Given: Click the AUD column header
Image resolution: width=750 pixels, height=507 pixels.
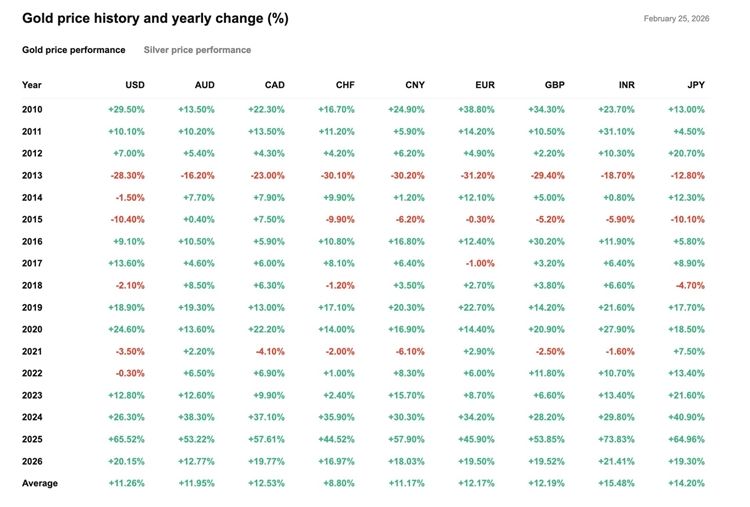Looking at the screenshot, I should tap(204, 85).
